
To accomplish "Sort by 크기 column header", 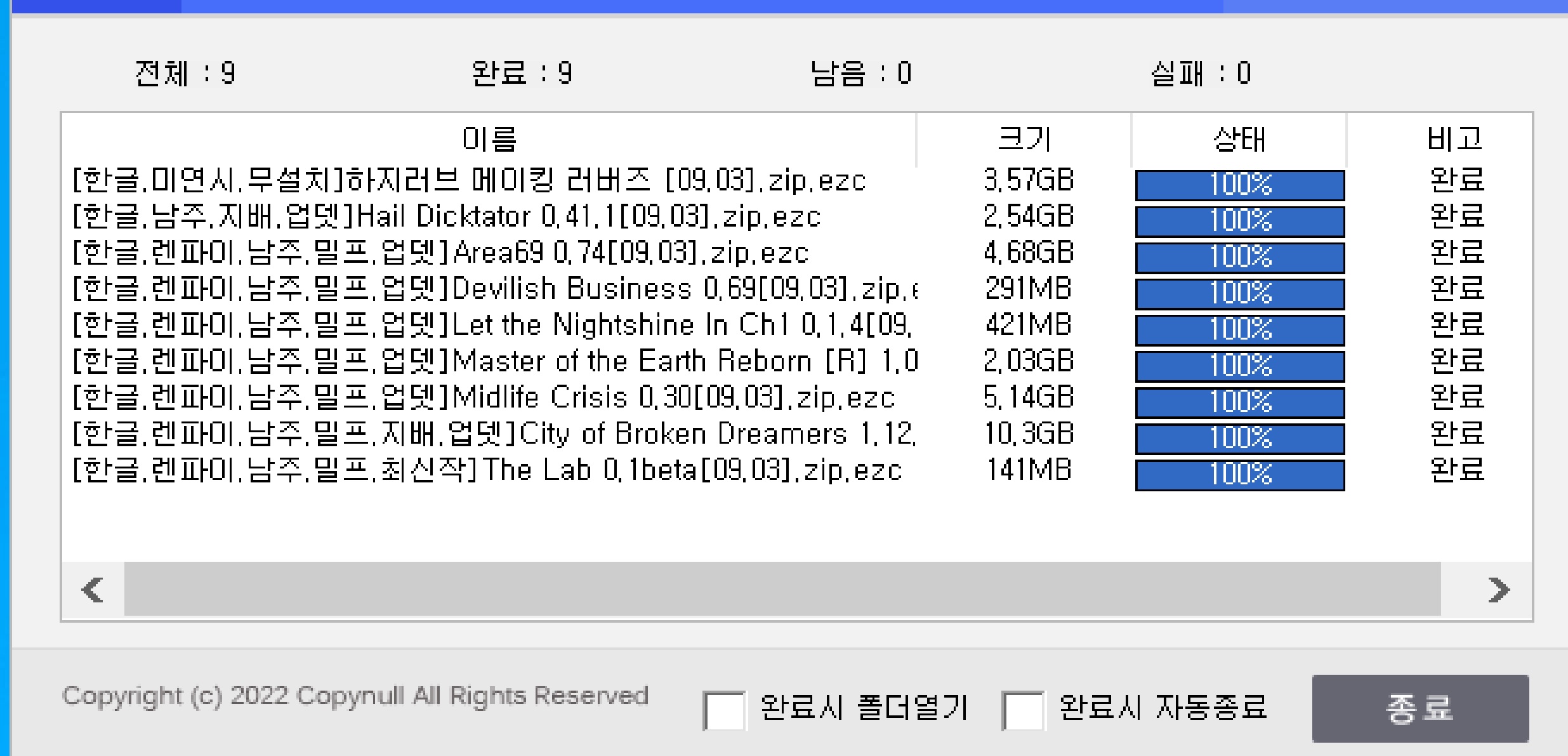I will click(x=1024, y=139).
